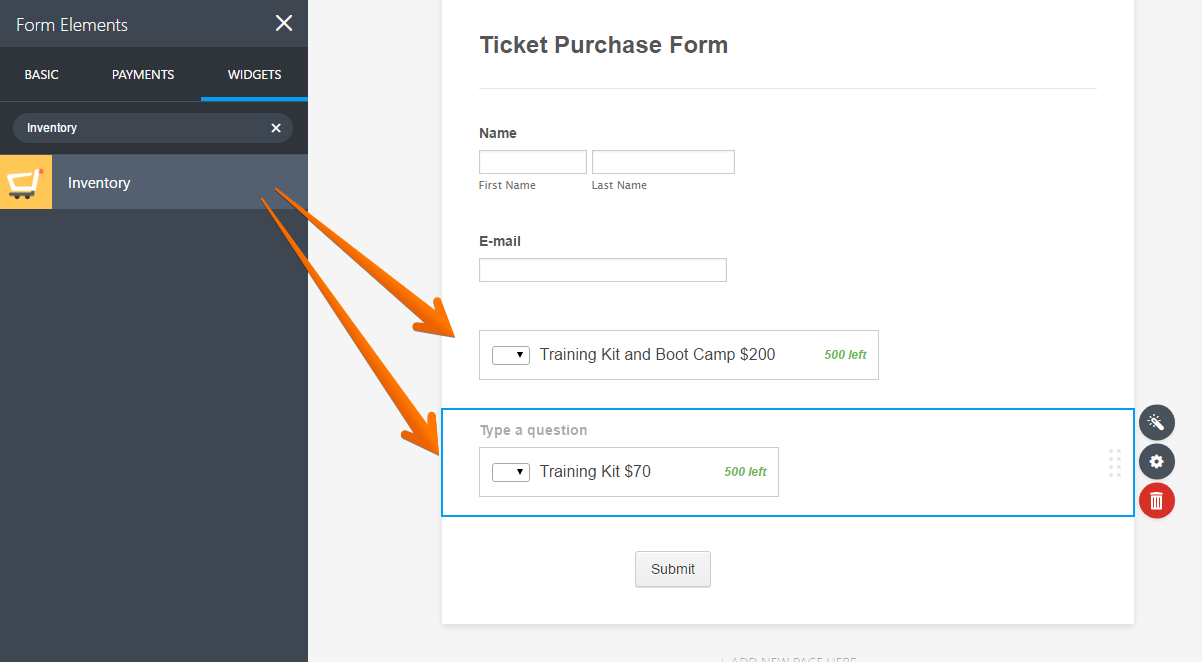Grab the field drag handle dots
Viewport: 1202px width, 662px height.
click(x=1115, y=463)
